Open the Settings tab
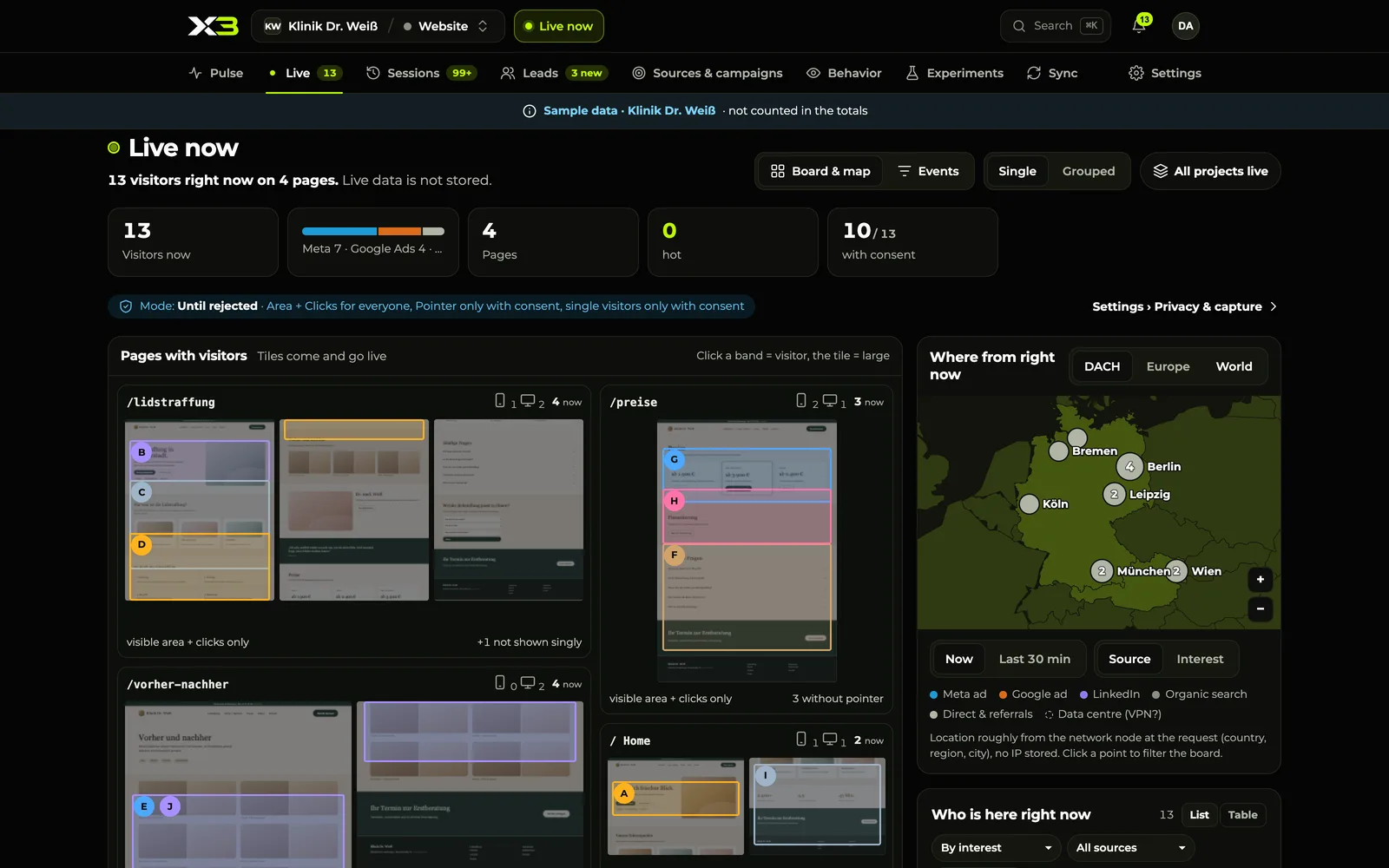 coord(1165,73)
